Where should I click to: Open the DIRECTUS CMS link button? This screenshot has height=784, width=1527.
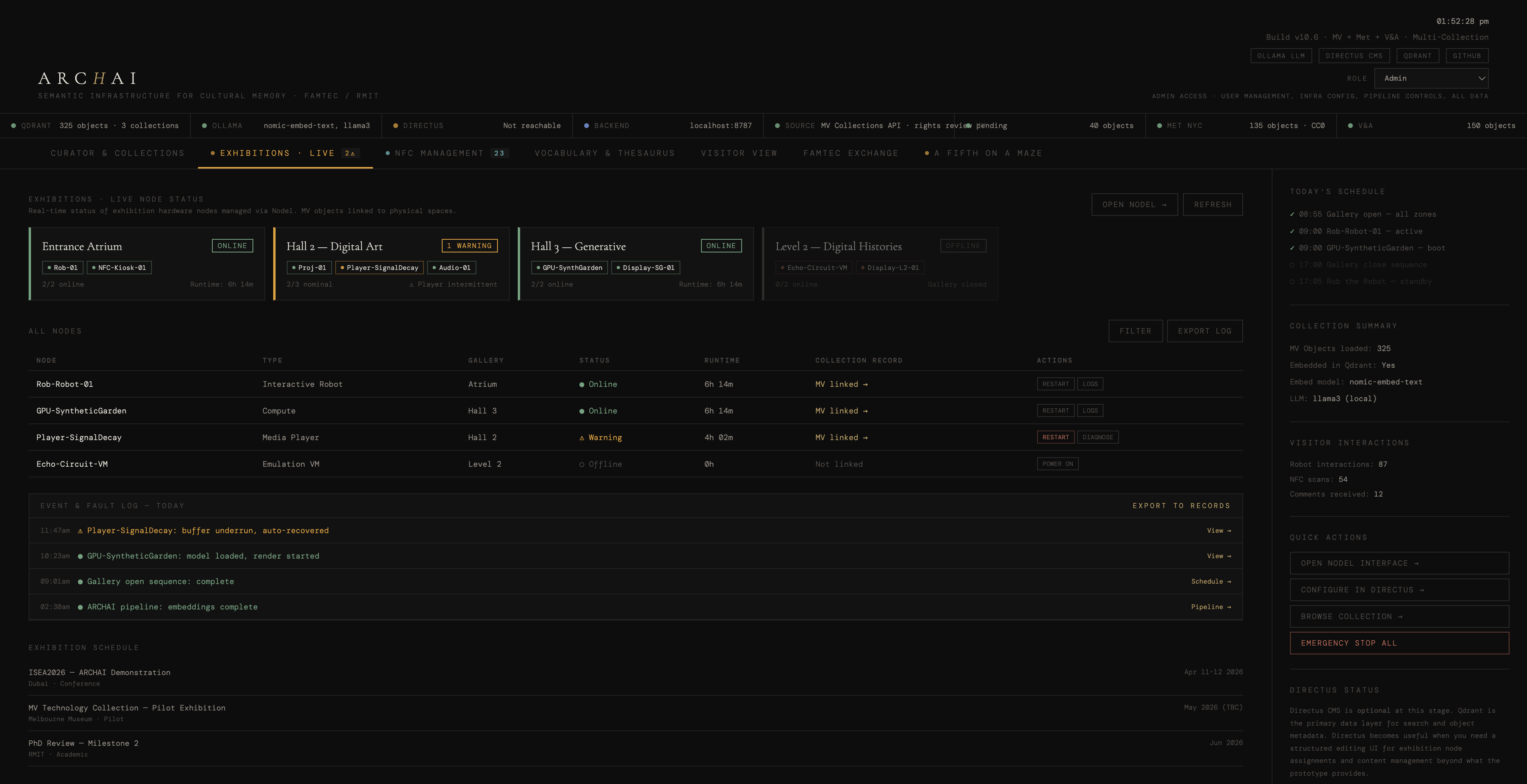click(x=1354, y=56)
